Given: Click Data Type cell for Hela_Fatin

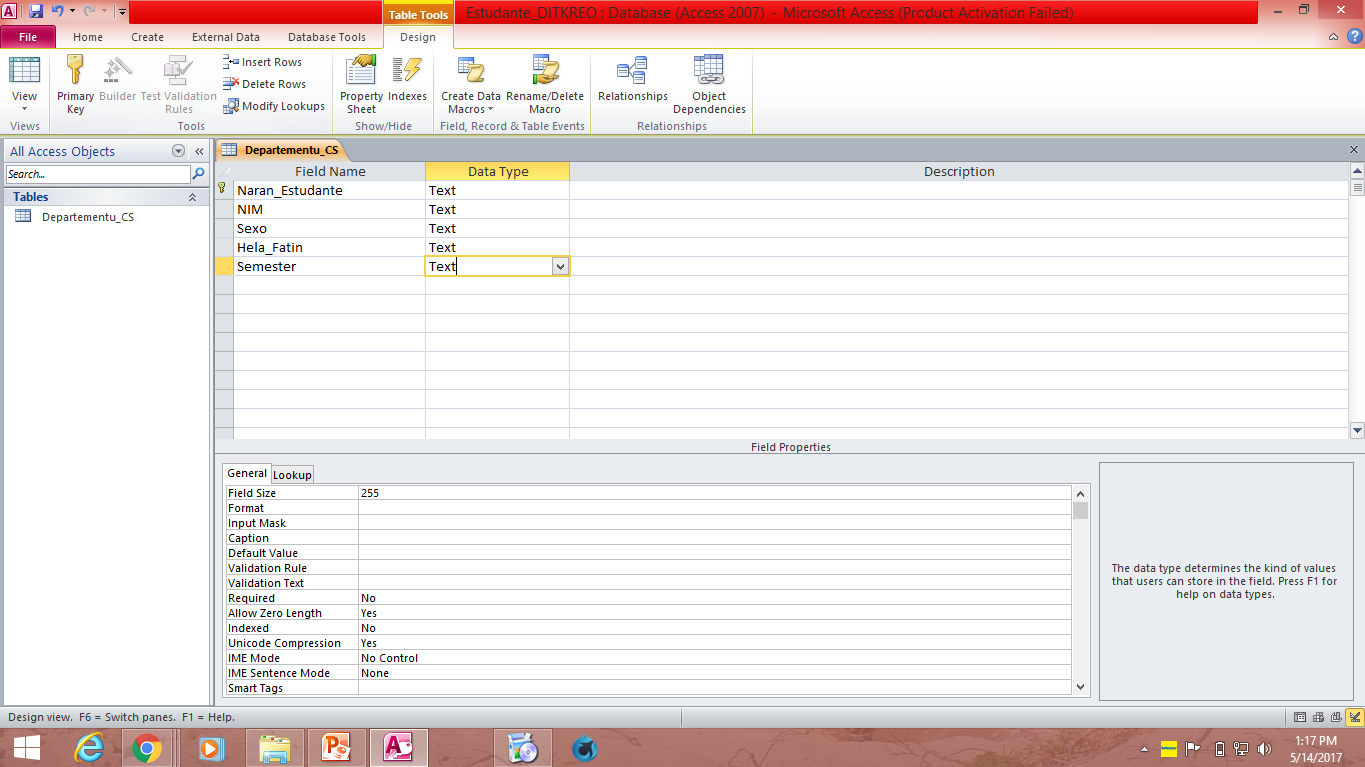Looking at the screenshot, I should click(497, 247).
